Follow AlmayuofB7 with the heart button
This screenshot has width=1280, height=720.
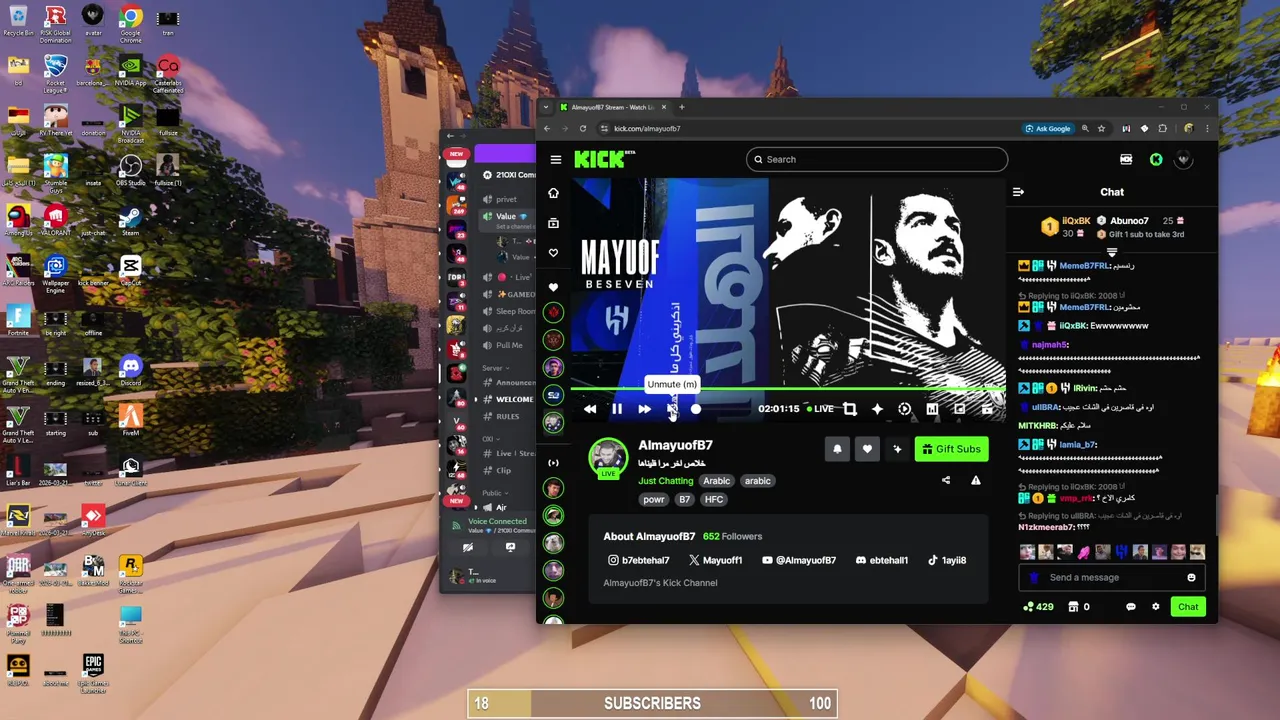[x=867, y=449]
